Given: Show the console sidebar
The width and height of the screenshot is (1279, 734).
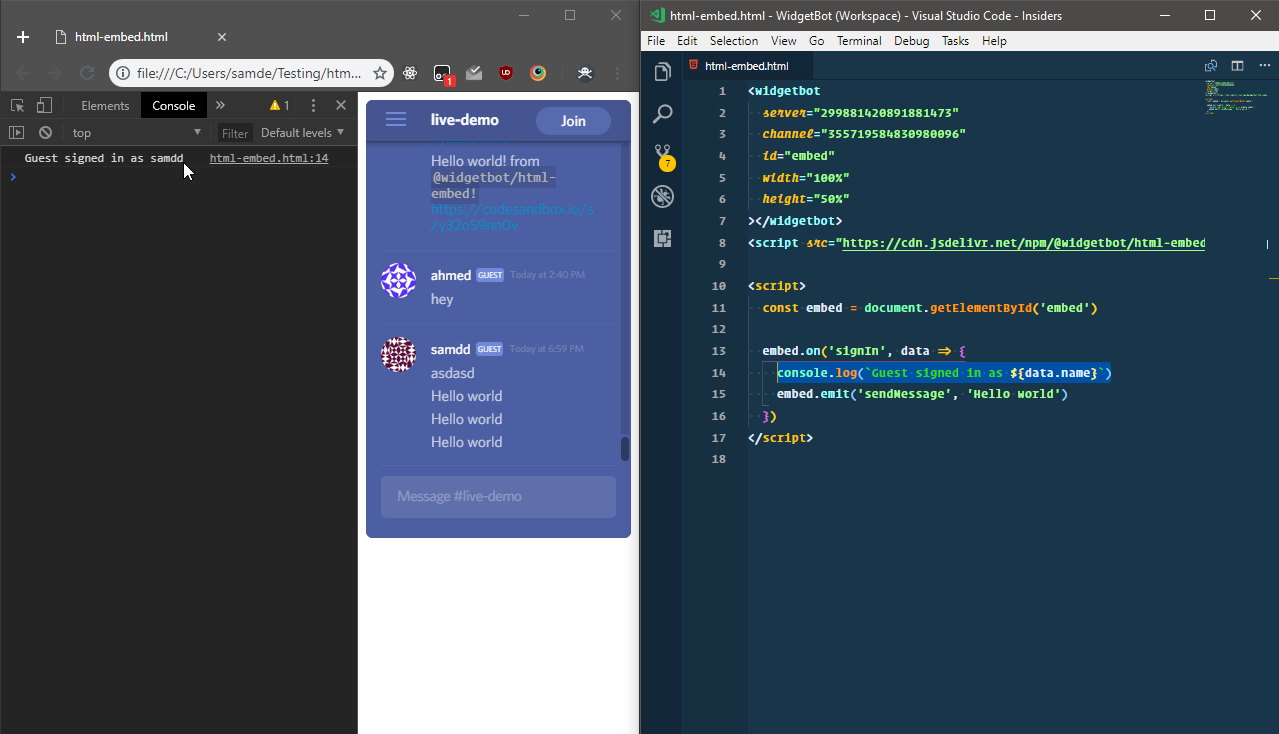Looking at the screenshot, I should (x=16, y=132).
